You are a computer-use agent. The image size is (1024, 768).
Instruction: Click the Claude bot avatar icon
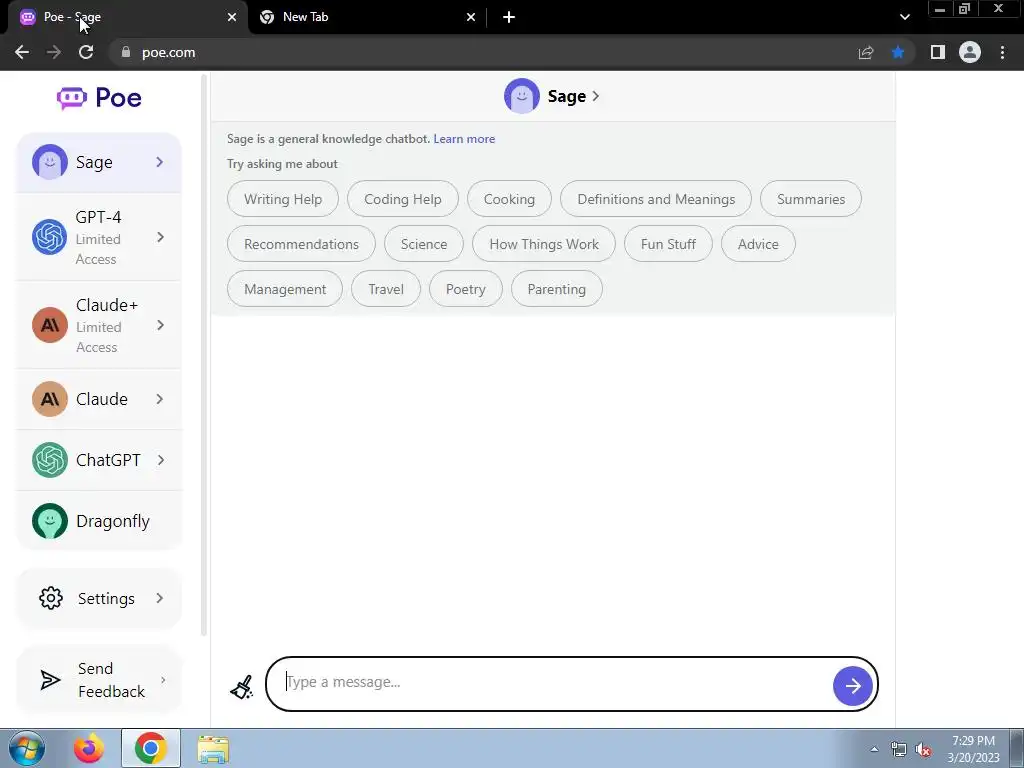tap(50, 399)
